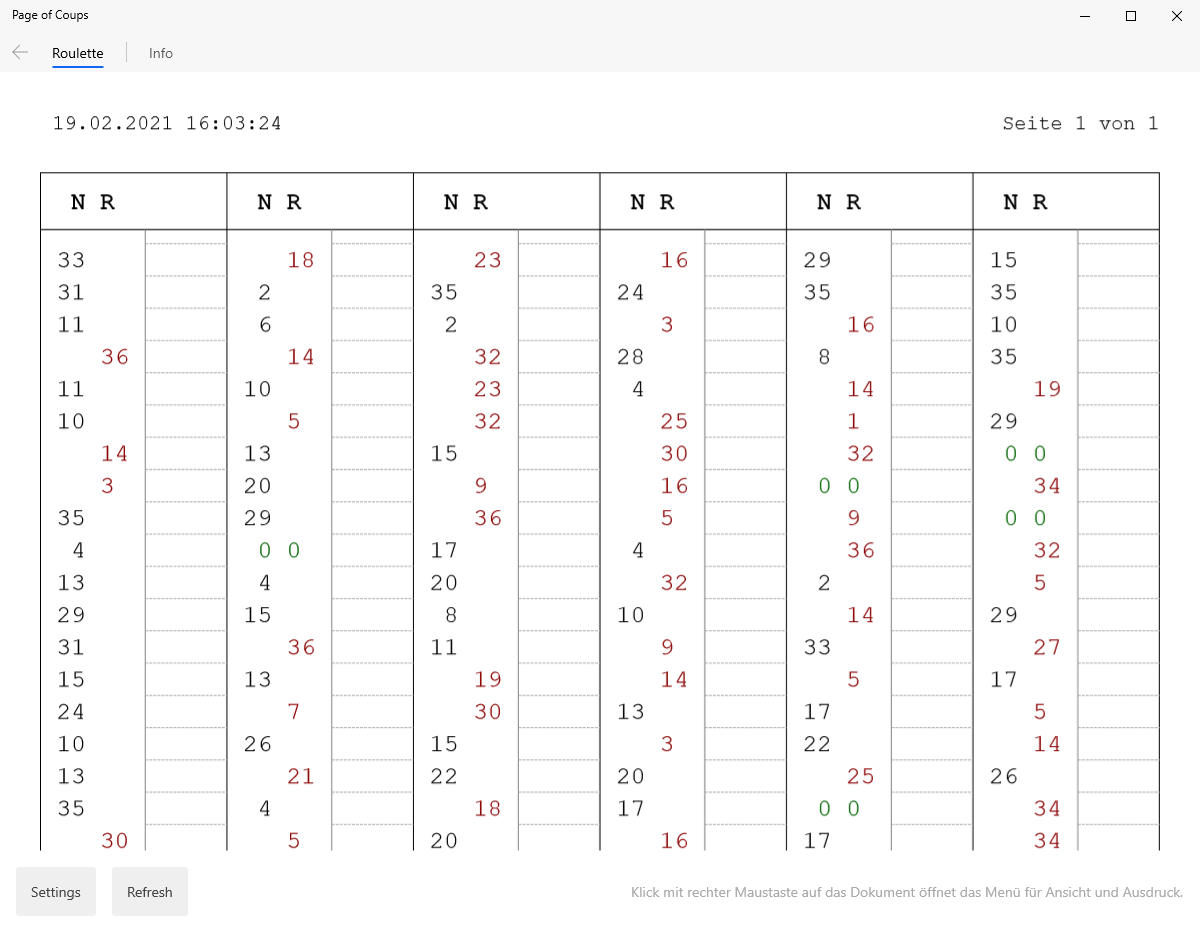Screen dimensions: 1200x932
Task: Click the last column N R header
Action: click(1026, 202)
